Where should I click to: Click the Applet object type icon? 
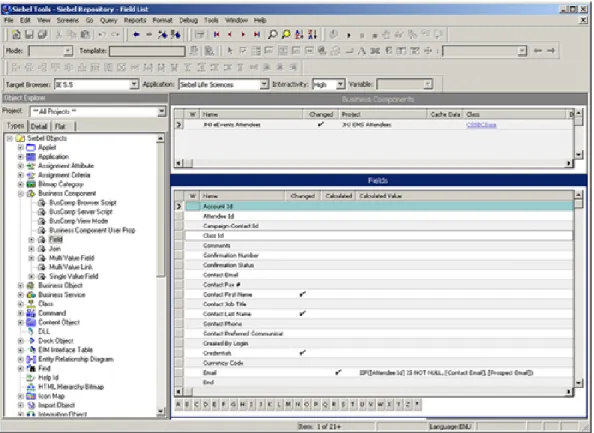click(x=31, y=147)
